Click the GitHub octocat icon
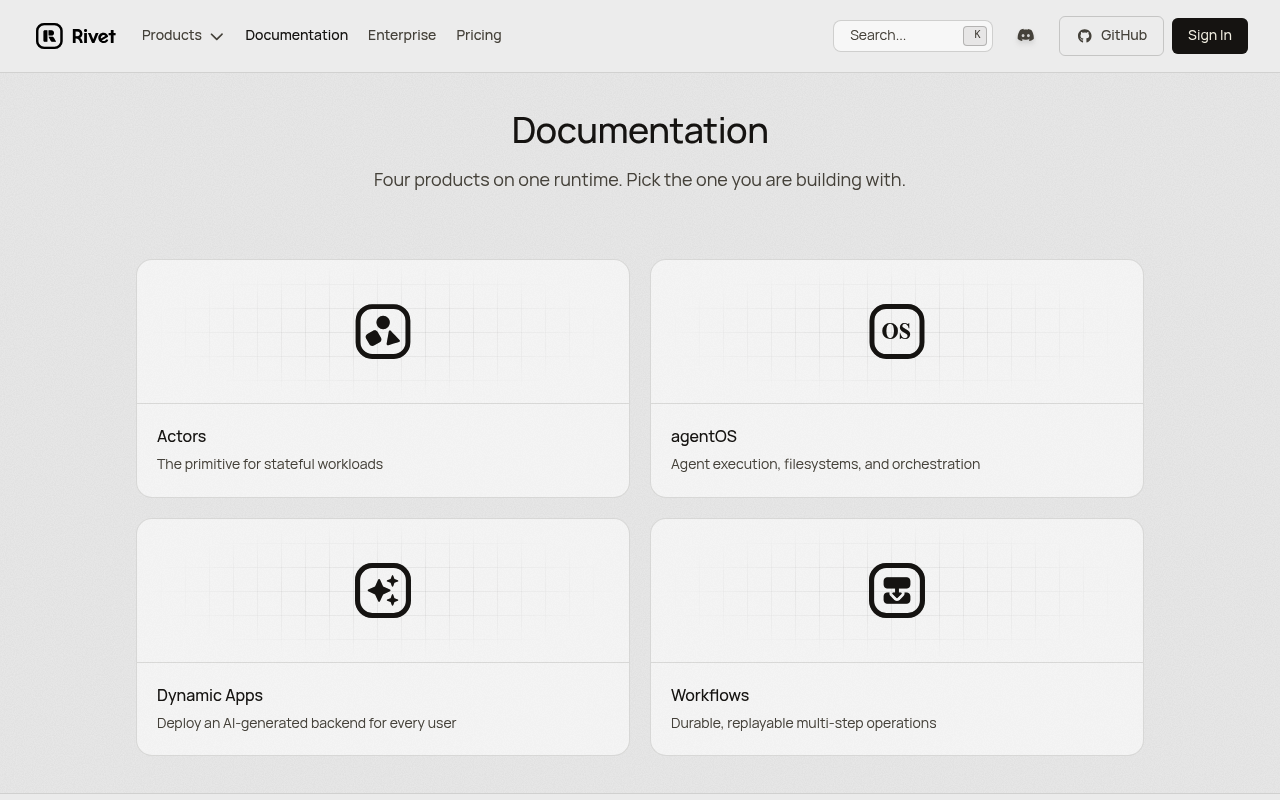This screenshot has height=800, width=1280. tap(1084, 36)
